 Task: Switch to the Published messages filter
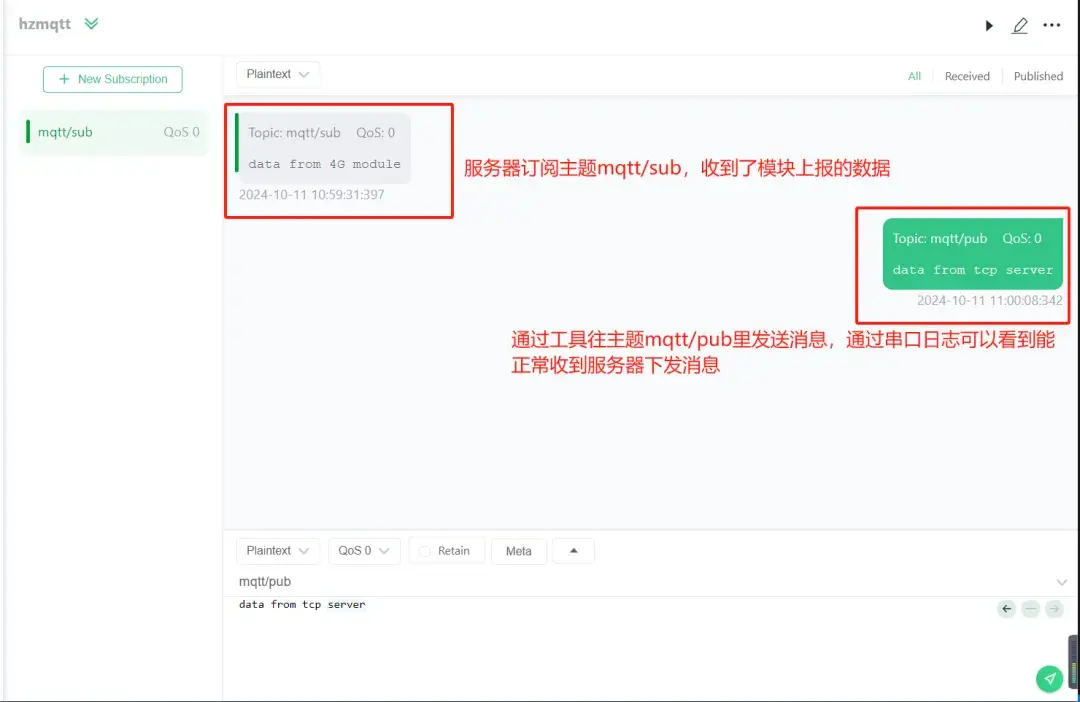click(1038, 76)
